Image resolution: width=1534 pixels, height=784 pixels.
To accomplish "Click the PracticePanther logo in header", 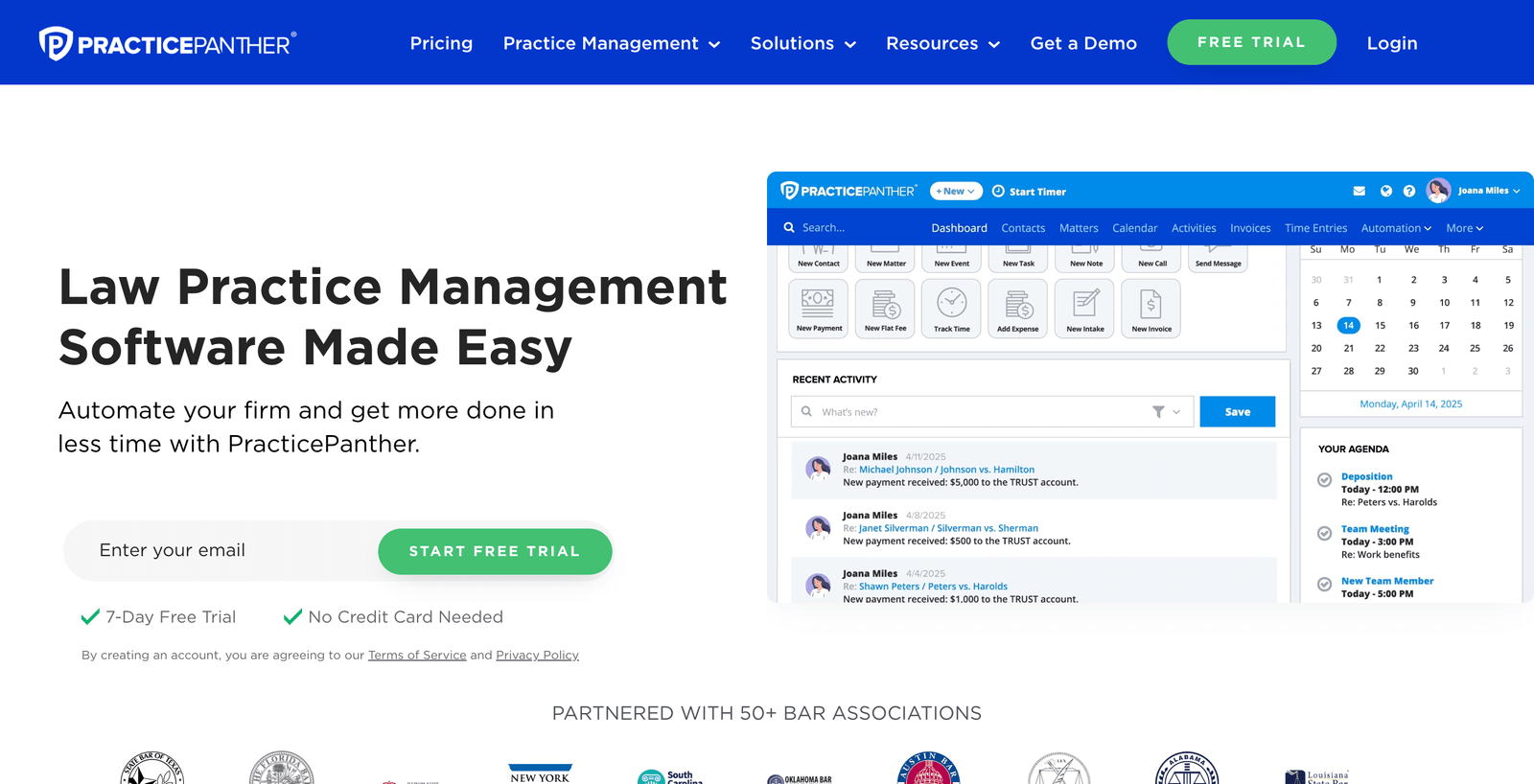I will [168, 43].
